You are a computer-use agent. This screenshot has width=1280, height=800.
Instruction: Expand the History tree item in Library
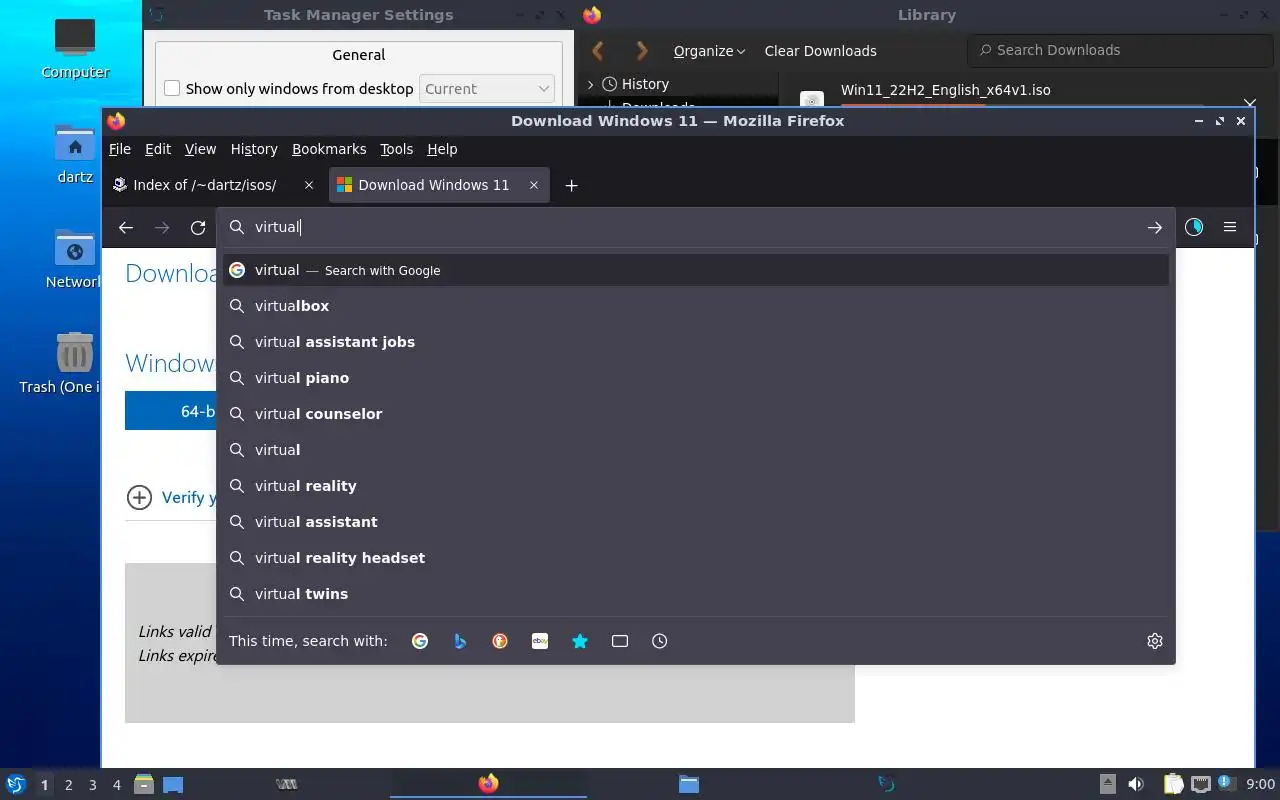tap(591, 85)
